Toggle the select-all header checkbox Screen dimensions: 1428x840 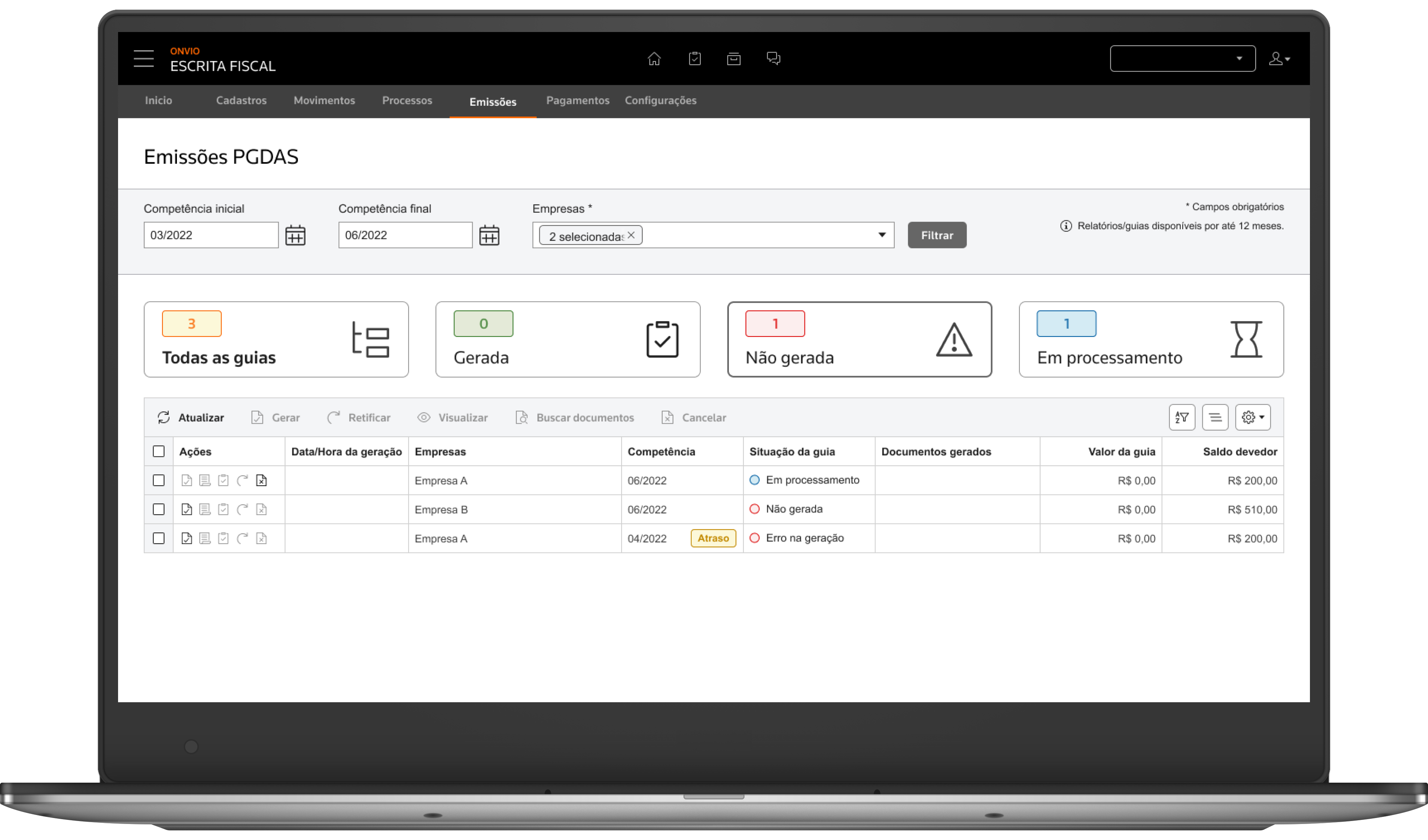tap(159, 451)
